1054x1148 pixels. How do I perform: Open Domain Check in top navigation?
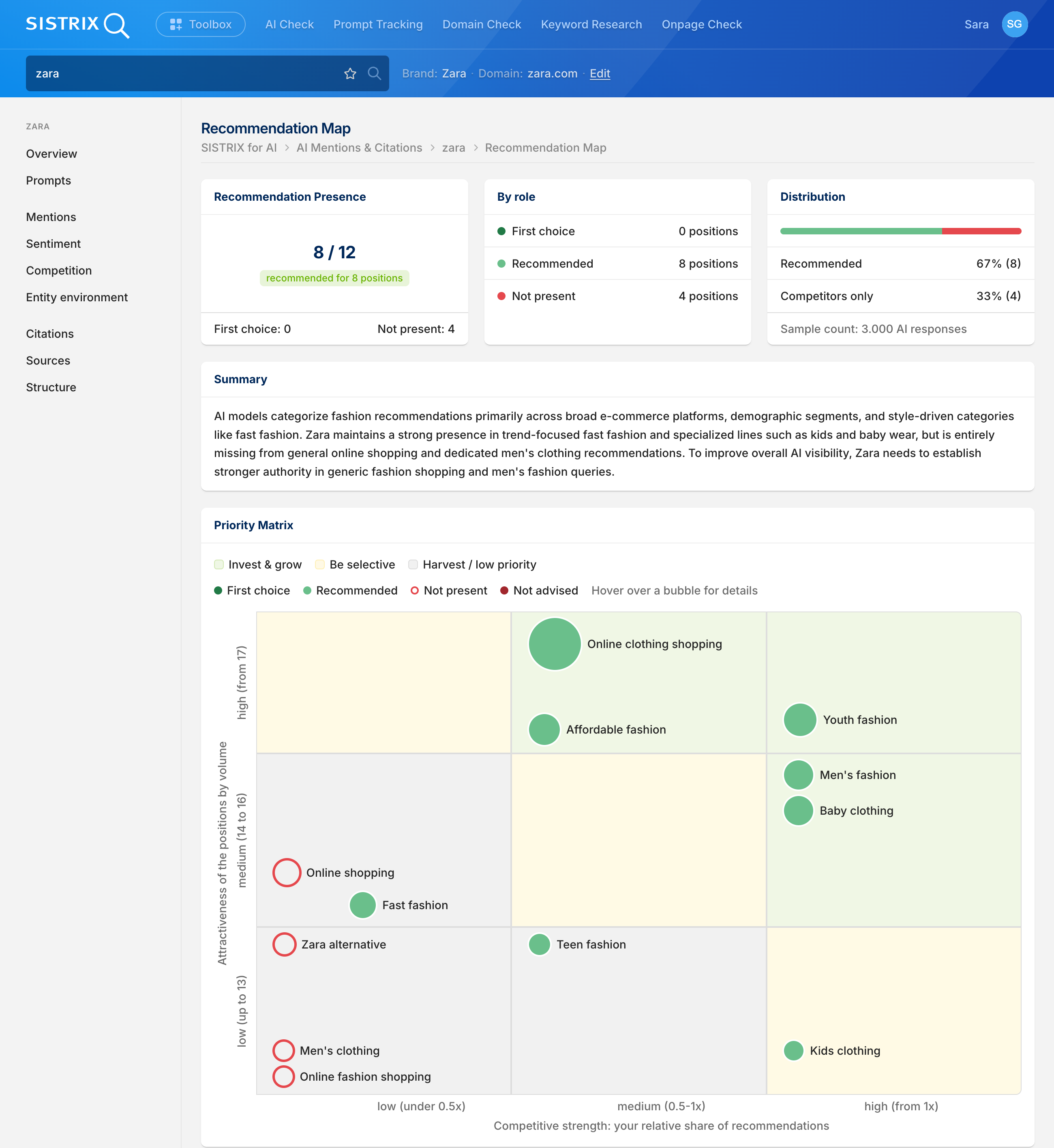[x=482, y=25]
